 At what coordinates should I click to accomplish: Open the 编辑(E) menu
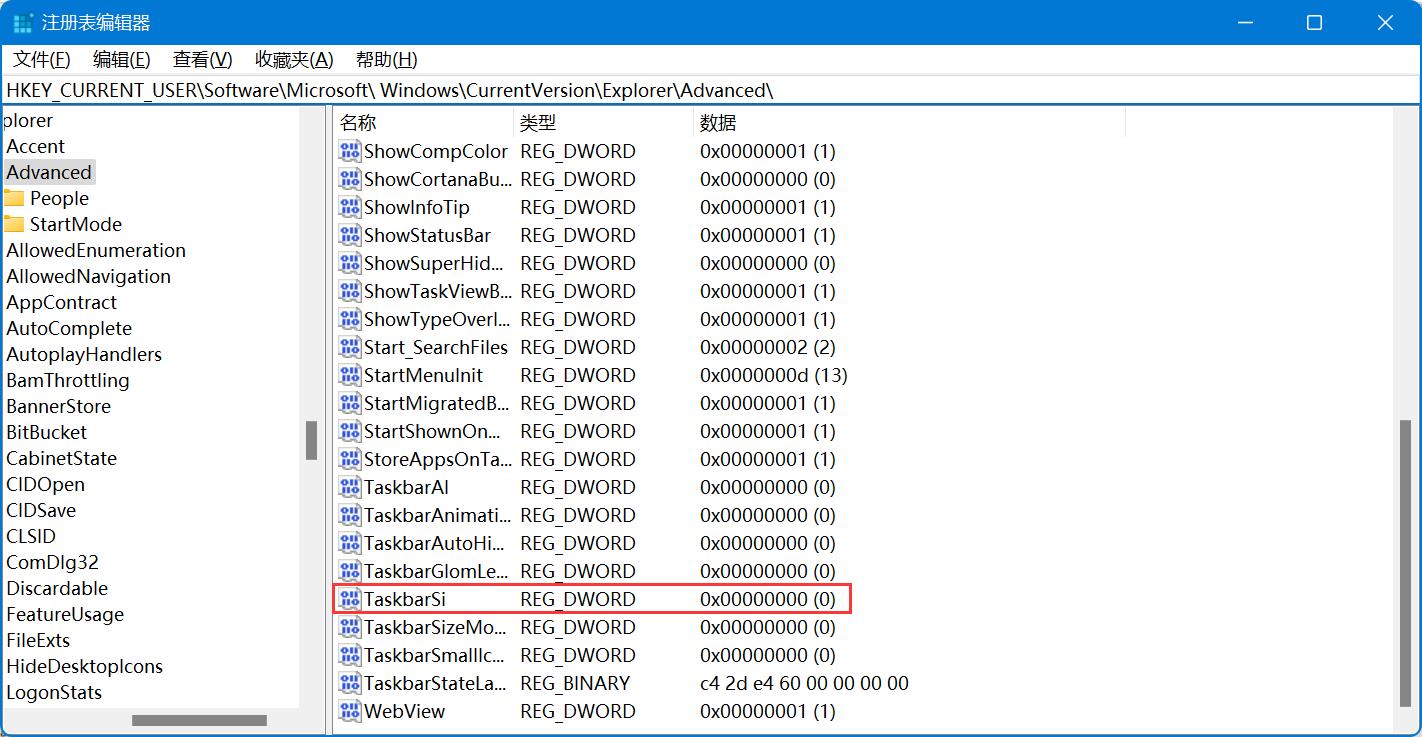point(121,59)
